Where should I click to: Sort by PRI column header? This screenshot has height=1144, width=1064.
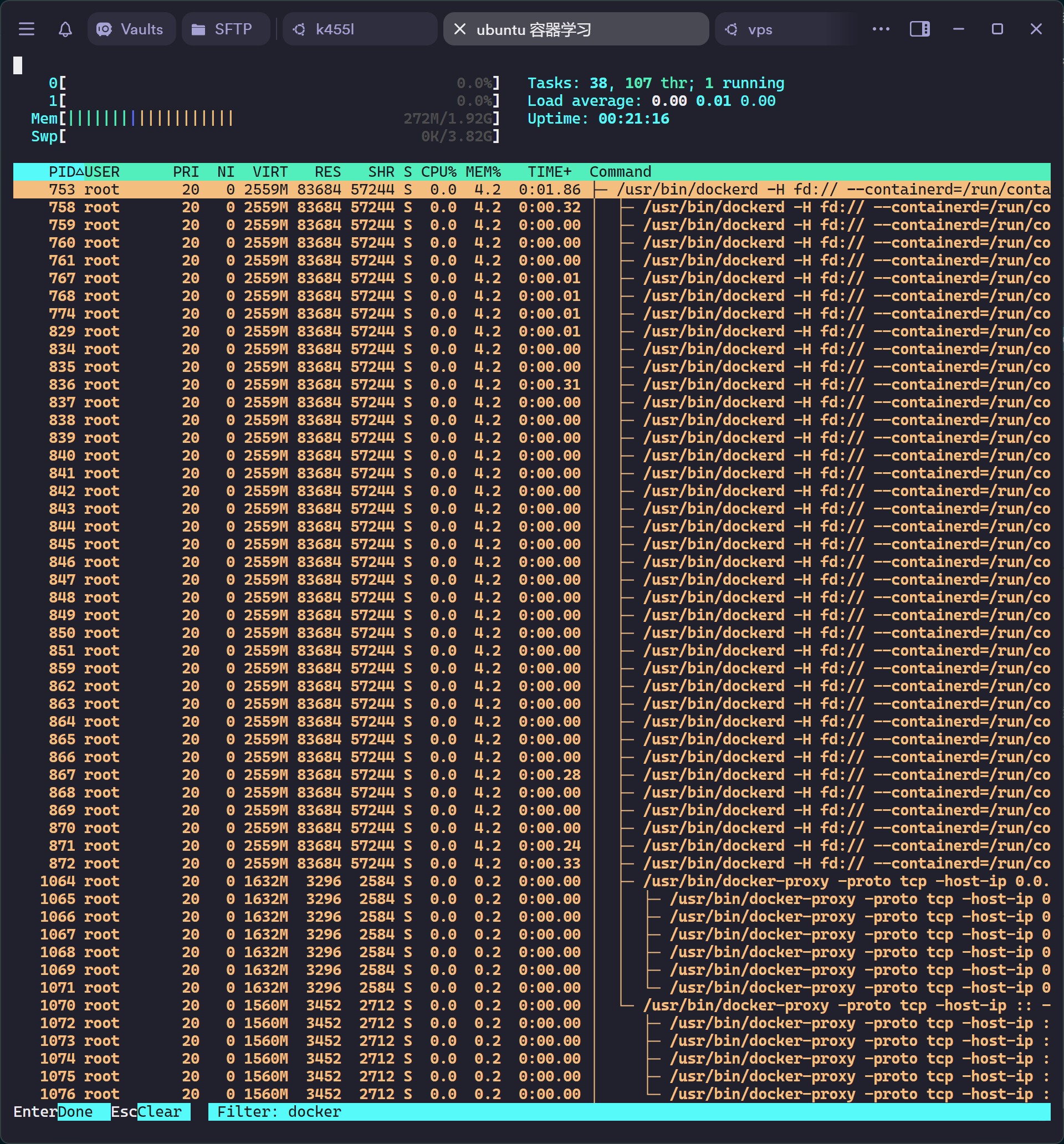[186, 171]
